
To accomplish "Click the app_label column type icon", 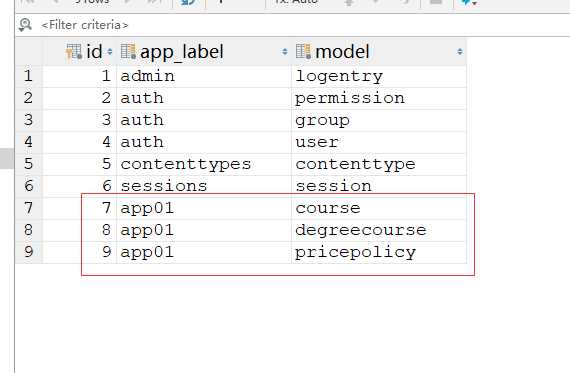I will [x=128, y=52].
